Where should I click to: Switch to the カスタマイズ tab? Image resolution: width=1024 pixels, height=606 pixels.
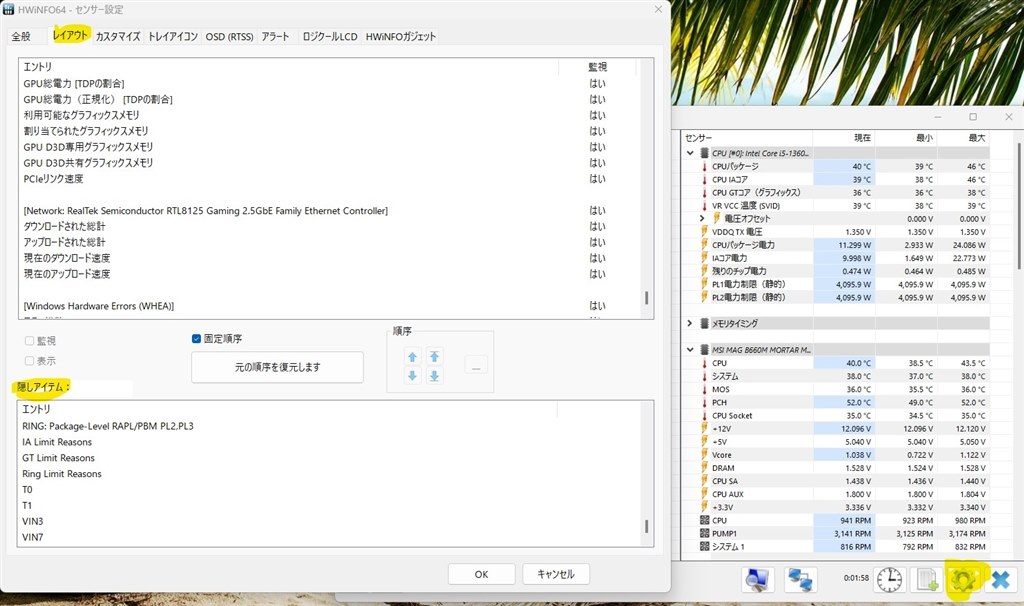[x=119, y=35]
